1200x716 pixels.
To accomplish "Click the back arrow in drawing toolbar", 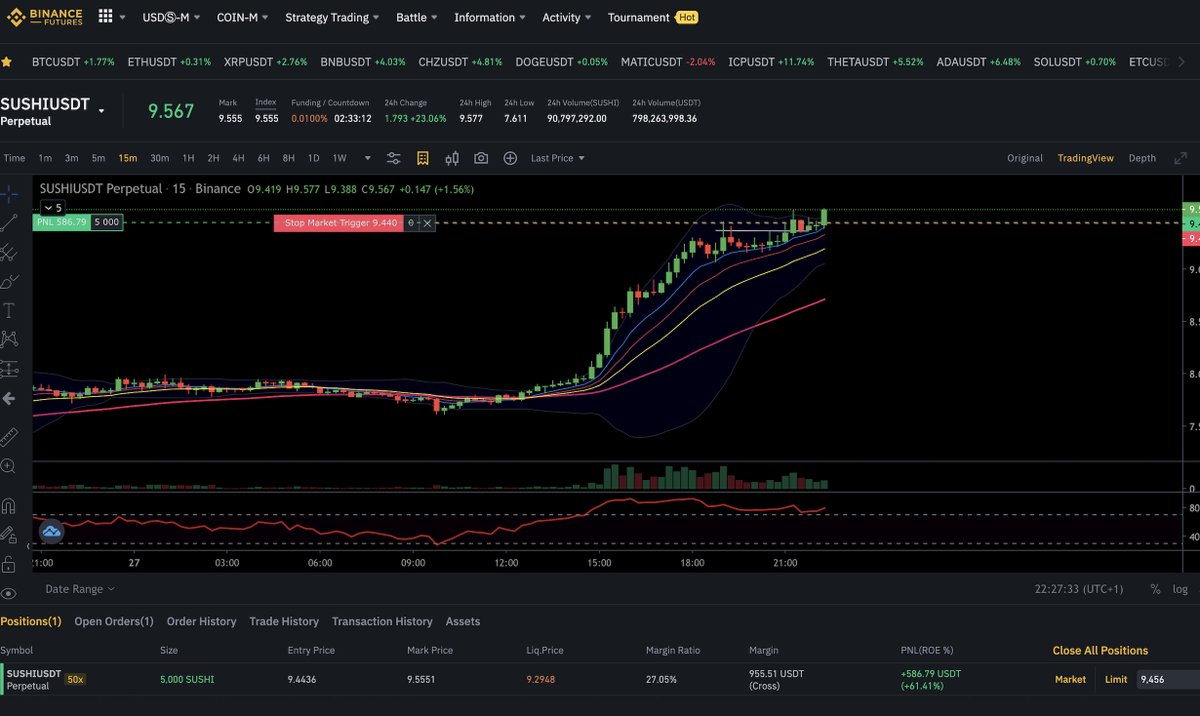I will [x=9, y=399].
